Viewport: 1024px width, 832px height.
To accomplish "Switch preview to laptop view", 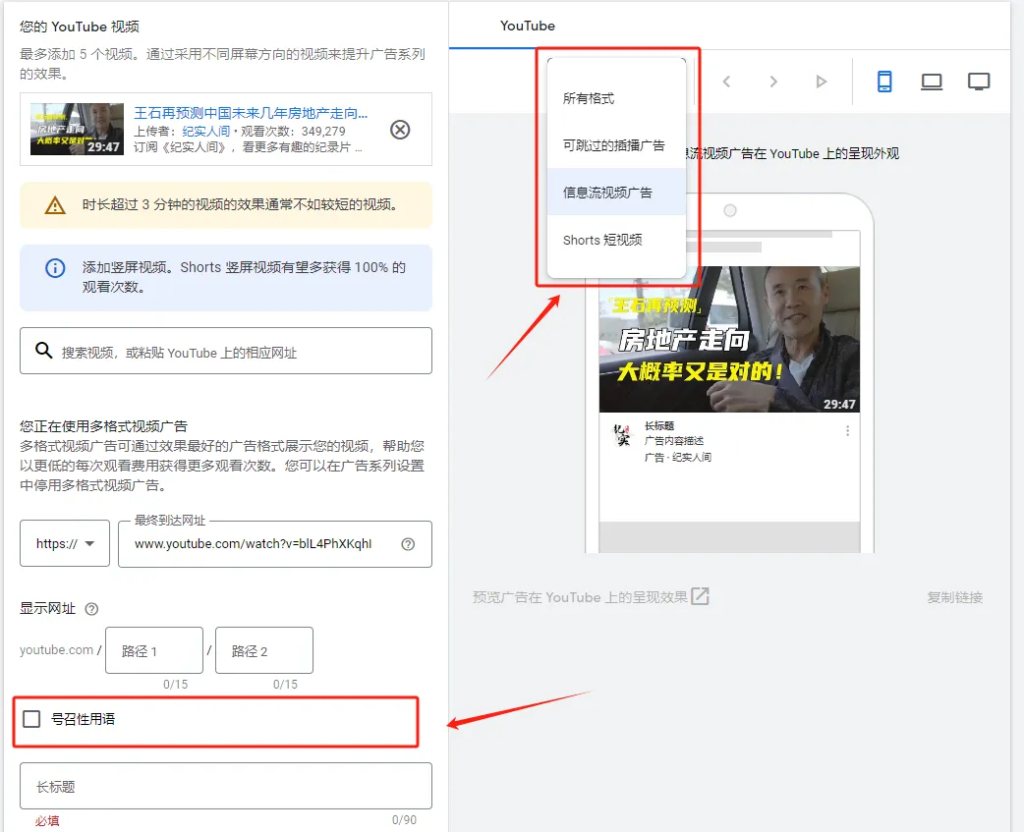I will pos(931,82).
